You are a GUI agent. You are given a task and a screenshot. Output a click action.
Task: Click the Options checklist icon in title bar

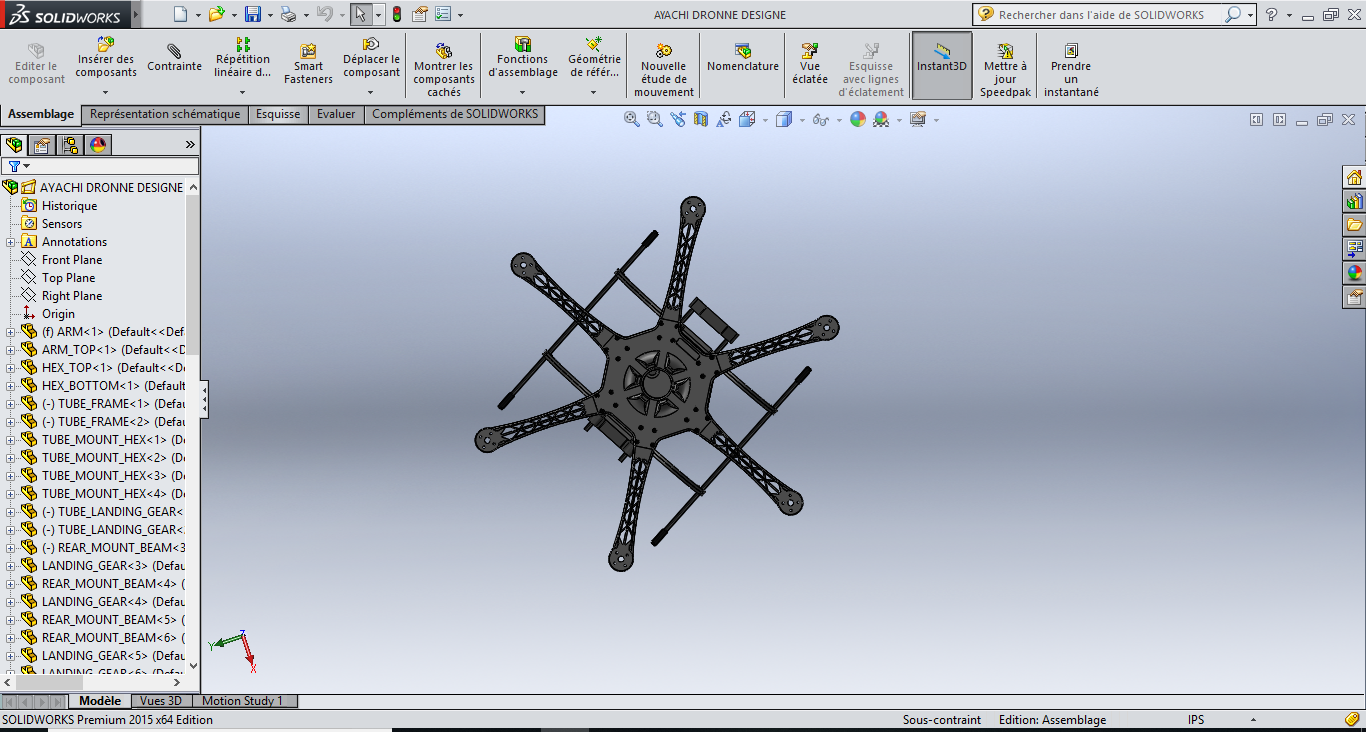pos(443,14)
